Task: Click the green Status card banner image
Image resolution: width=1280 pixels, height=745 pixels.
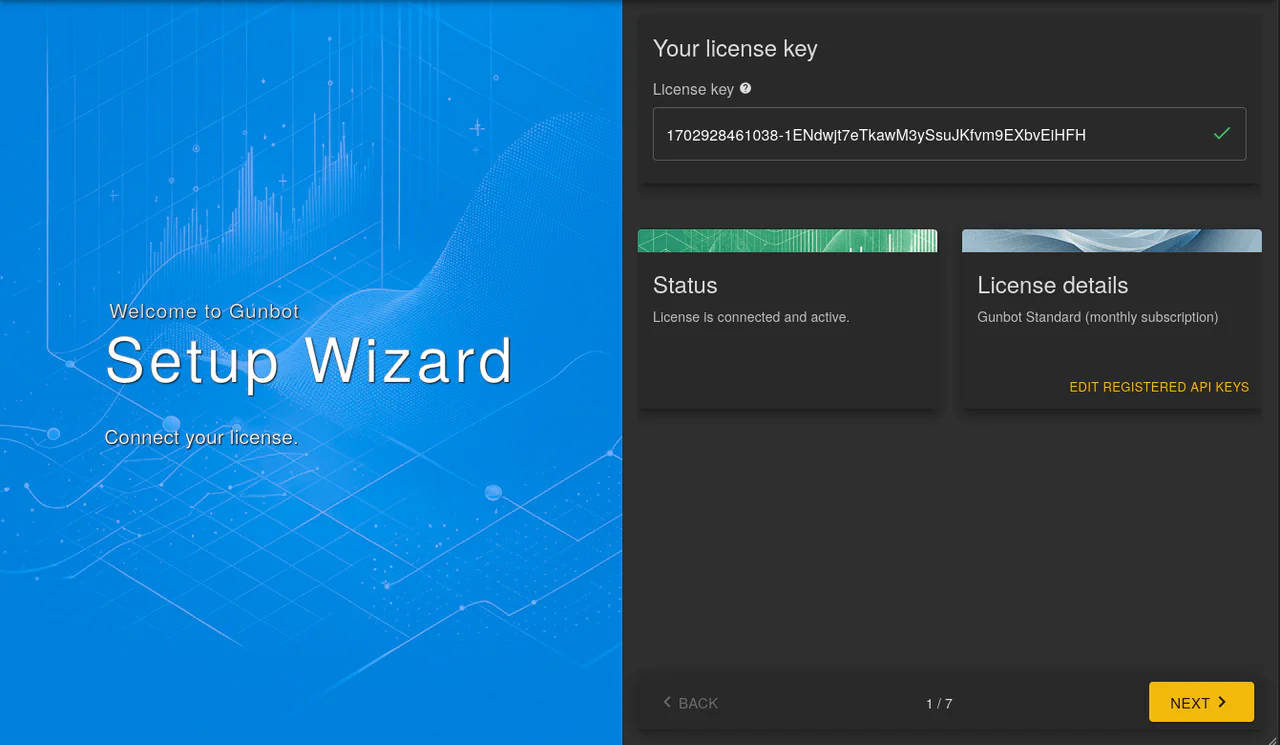Action: click(788, 240)
